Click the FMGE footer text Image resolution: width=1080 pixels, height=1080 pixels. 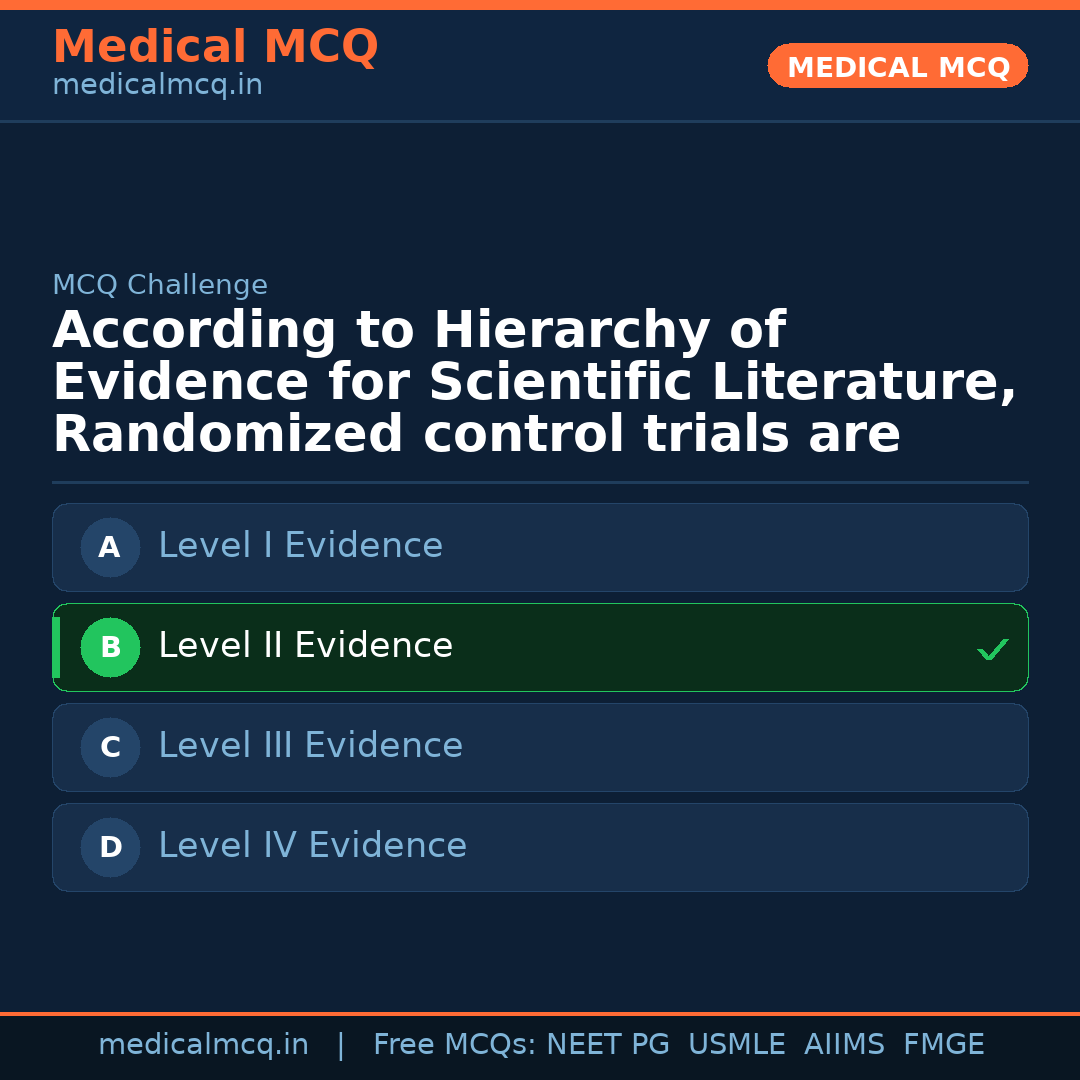[943, 1045]
